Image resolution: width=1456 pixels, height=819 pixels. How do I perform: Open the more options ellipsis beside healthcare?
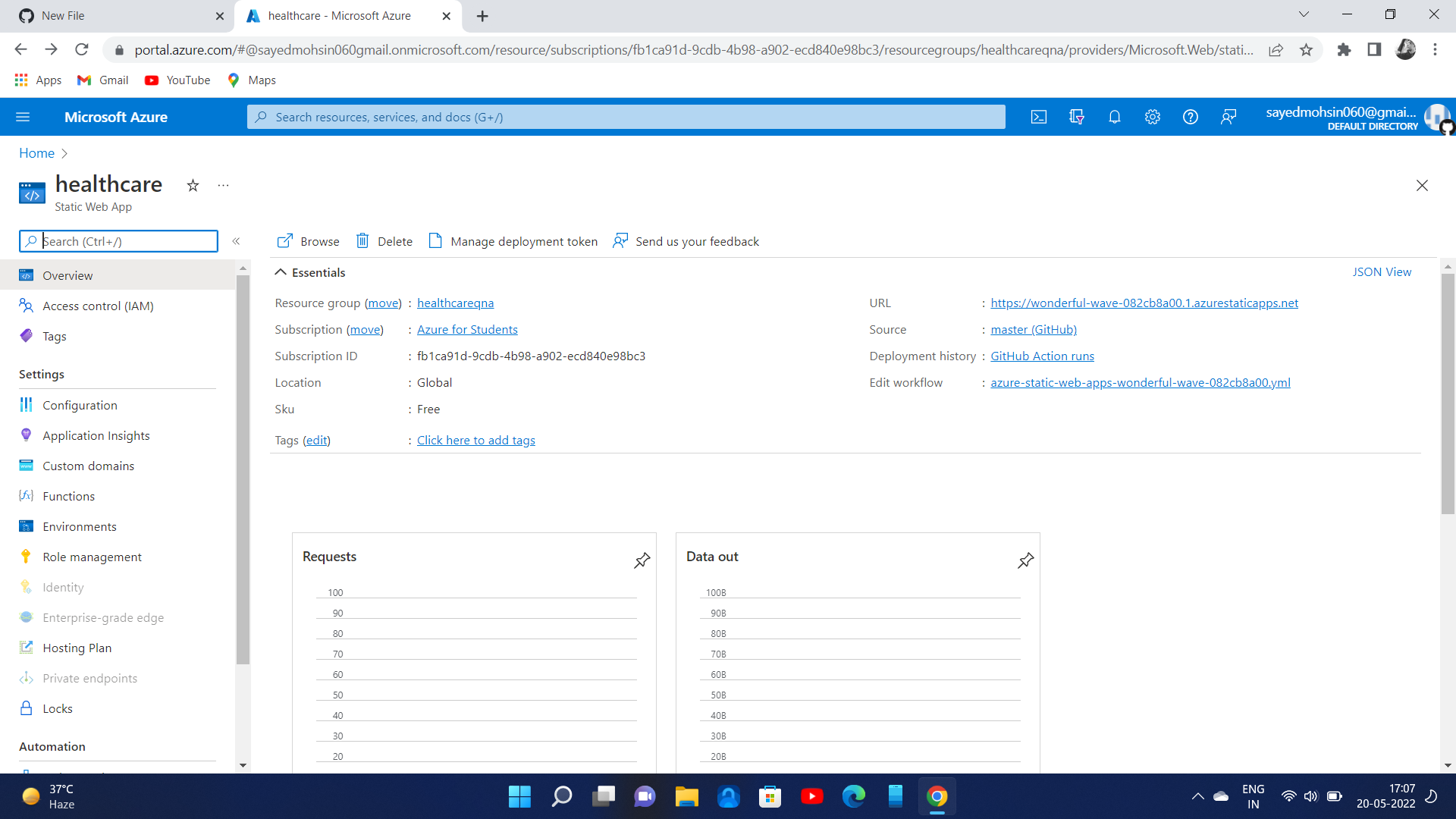coord(222,185)
